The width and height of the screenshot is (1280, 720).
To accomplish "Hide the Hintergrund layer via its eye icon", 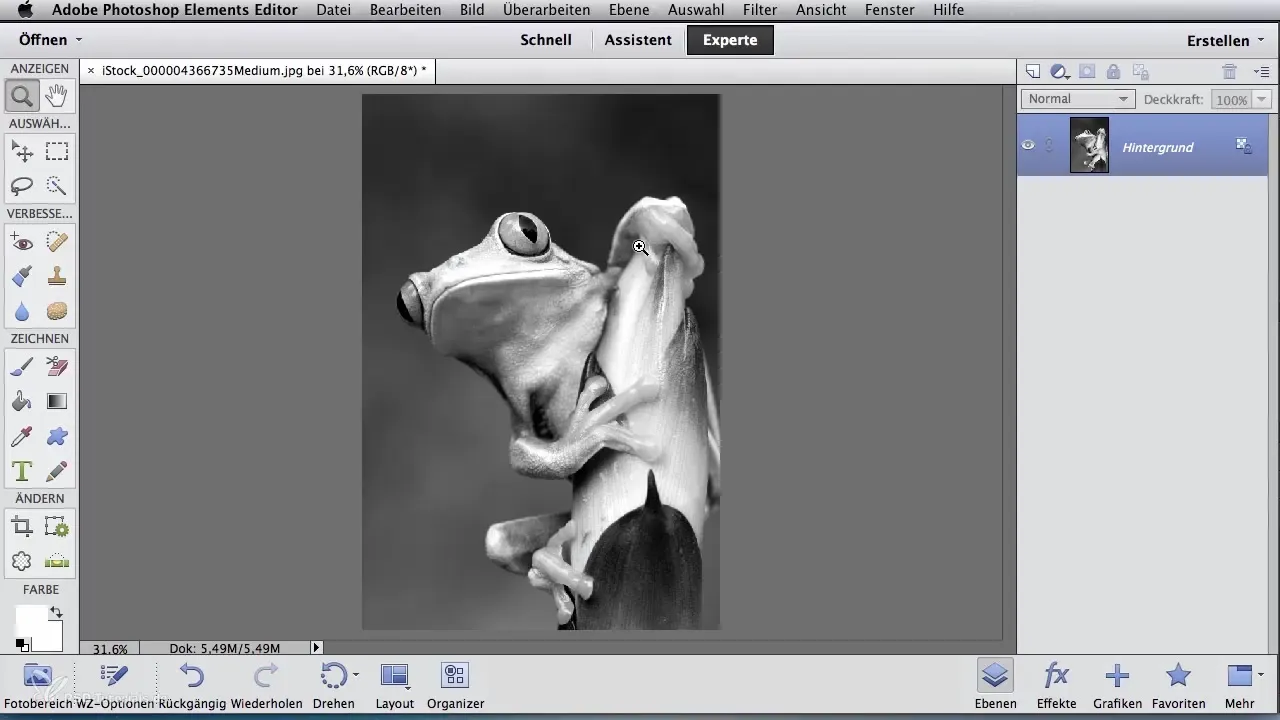I will coord(1028,145).
